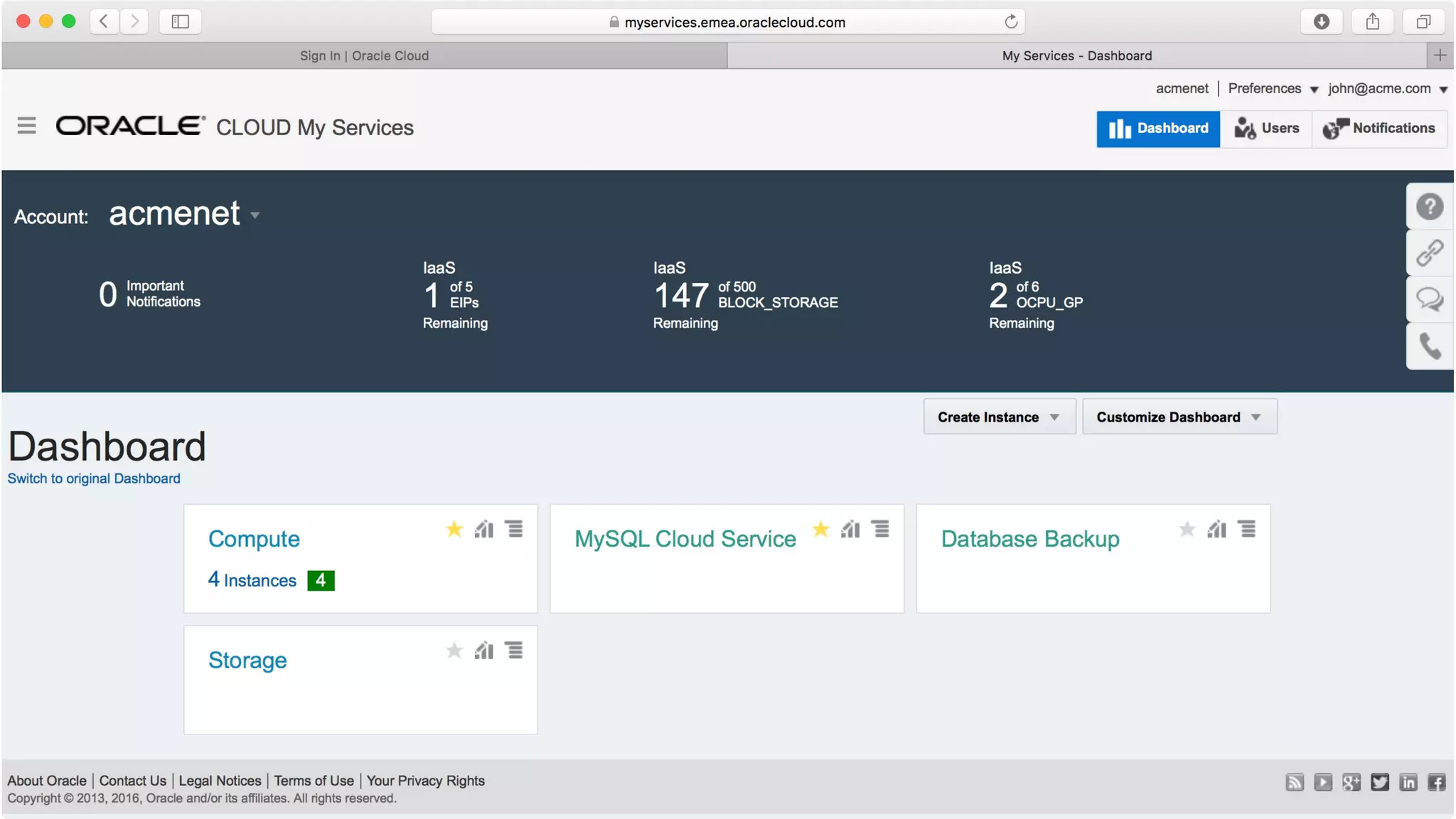
Task: Open MySQL Cloud Service tile menu icon
Action: pos(880,530)
